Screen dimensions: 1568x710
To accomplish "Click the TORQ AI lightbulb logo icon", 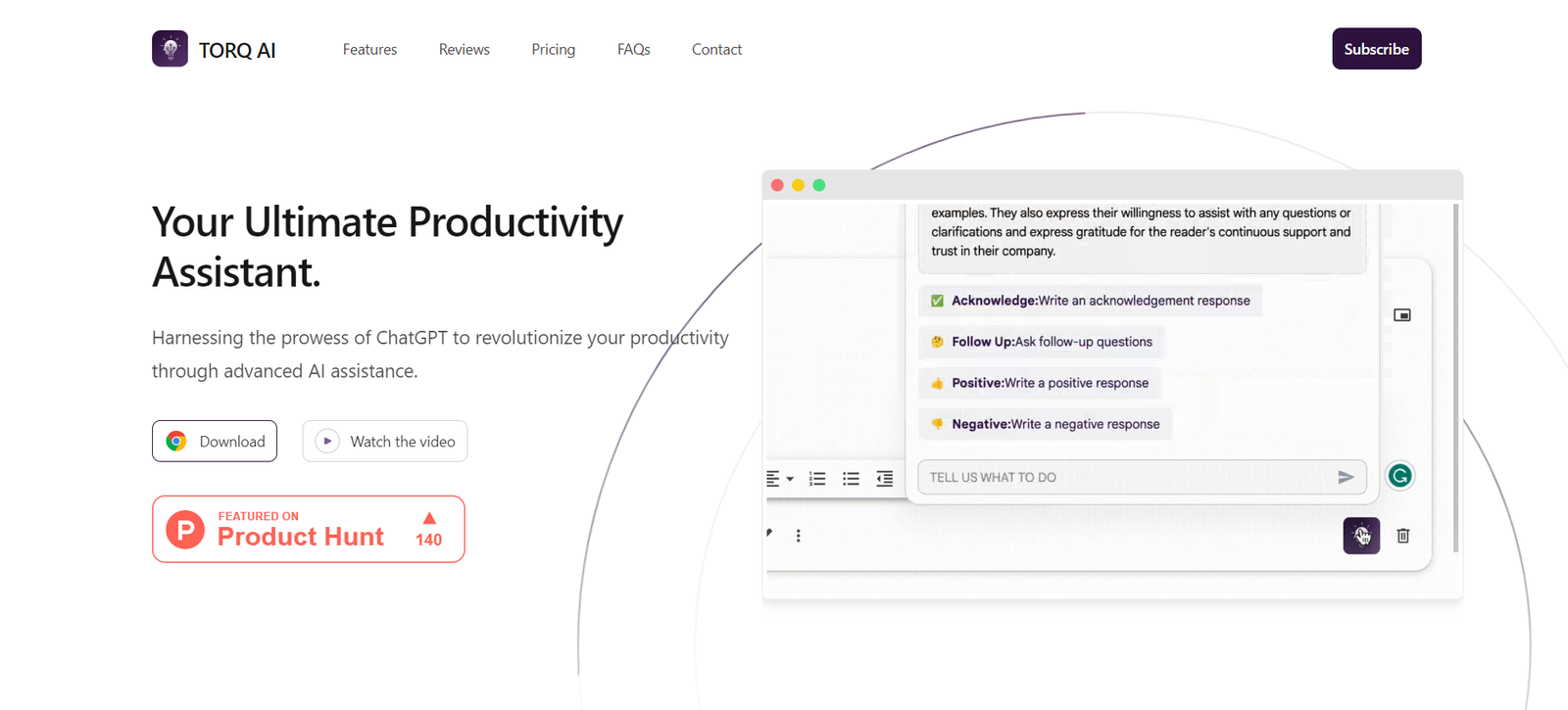I will 170,49.
